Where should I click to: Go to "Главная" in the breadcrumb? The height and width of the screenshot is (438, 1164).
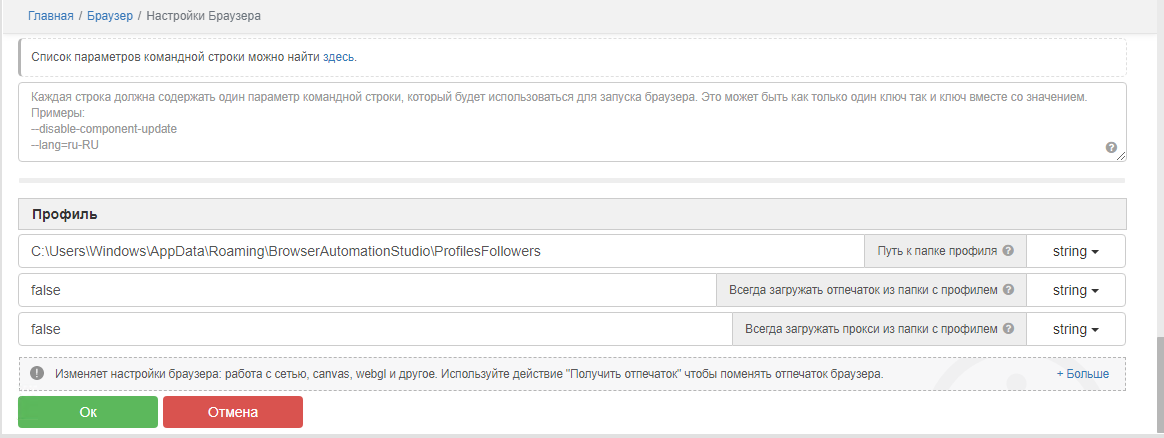click(50, 17)
